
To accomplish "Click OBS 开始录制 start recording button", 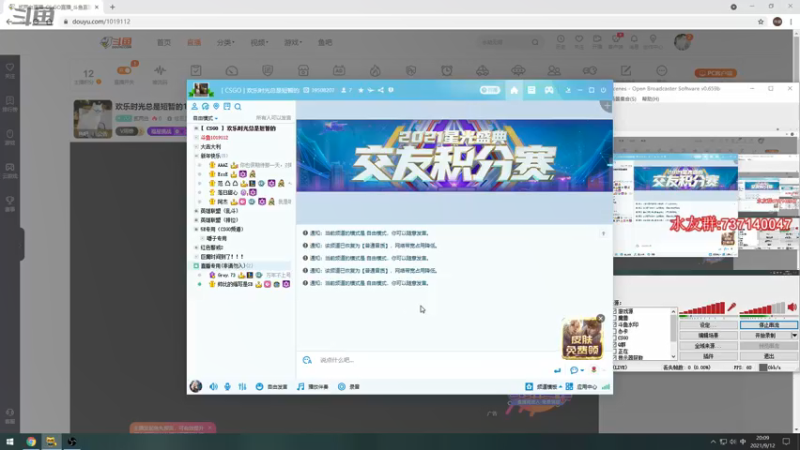I will pos(765,336).
